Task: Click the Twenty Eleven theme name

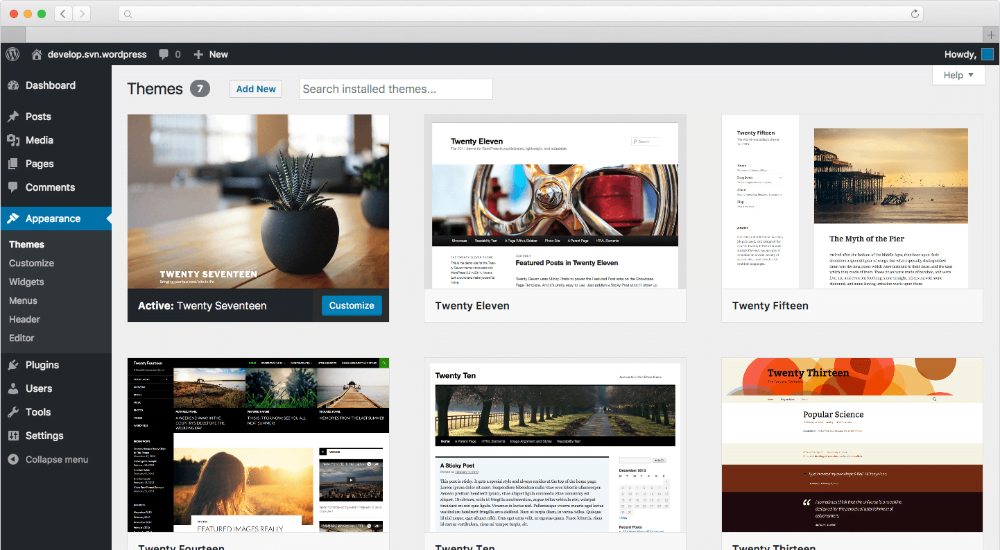Action: (x=472, y=306)
